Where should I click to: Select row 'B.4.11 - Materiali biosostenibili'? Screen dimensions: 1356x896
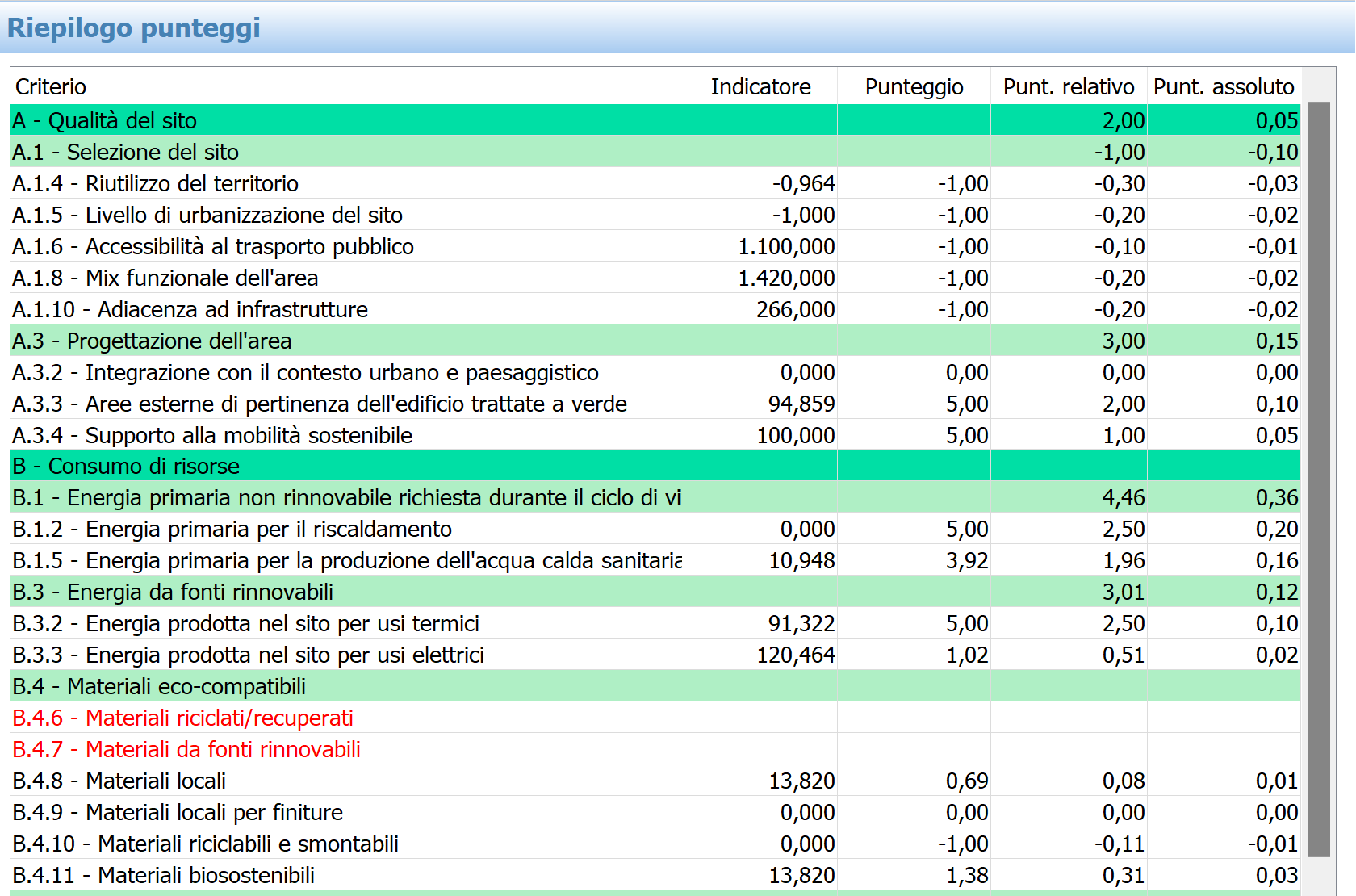[655, 875]
